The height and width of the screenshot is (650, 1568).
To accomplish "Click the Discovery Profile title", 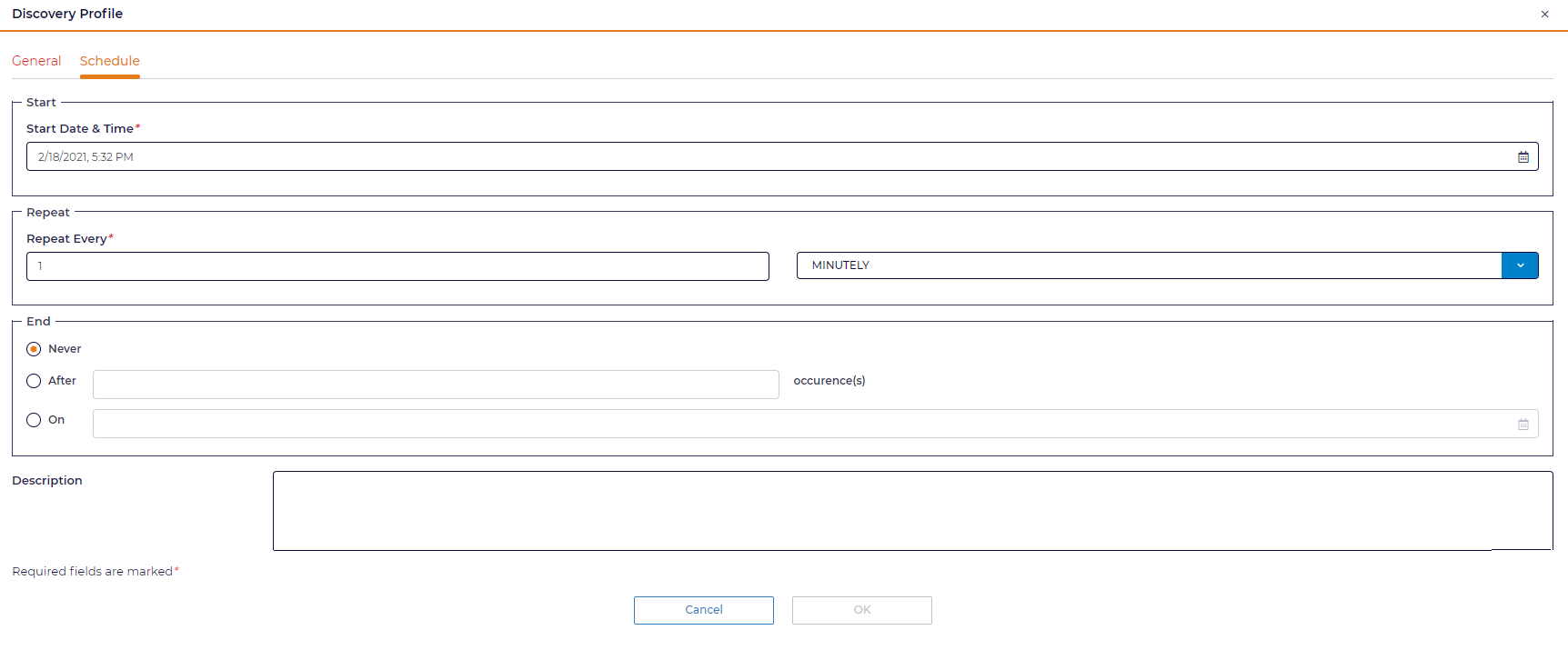I will click(67, 14).
